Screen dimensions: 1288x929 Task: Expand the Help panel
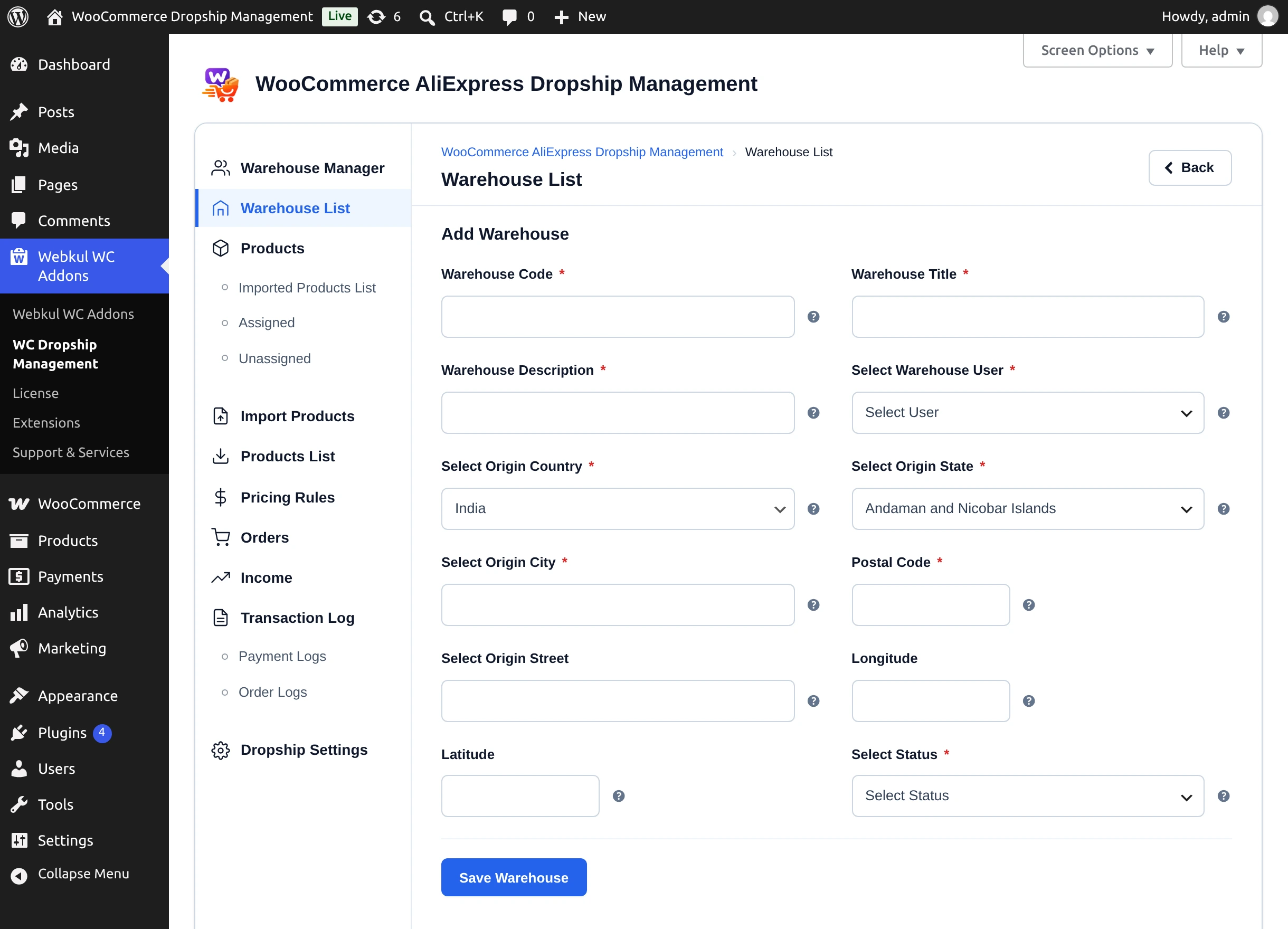point(1221,51)
